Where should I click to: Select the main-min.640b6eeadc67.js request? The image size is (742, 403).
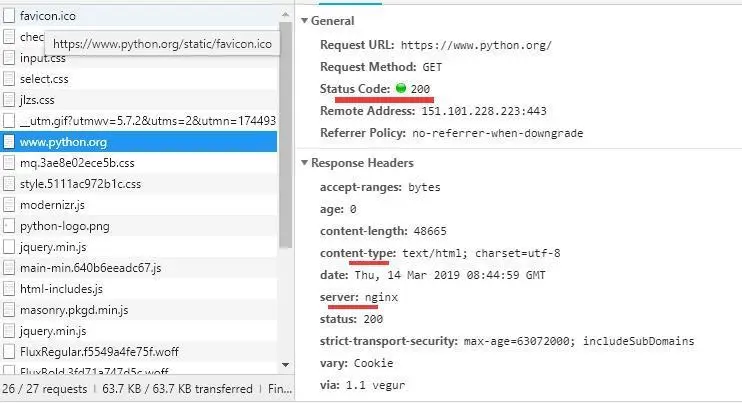click(x=139, y=268)
